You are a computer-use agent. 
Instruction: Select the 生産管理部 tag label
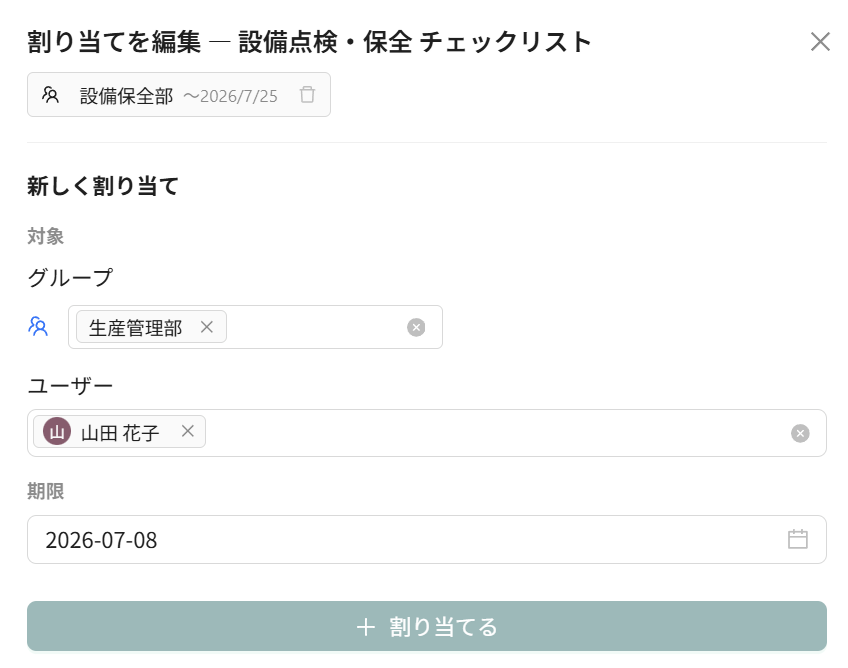click(135, 328)
